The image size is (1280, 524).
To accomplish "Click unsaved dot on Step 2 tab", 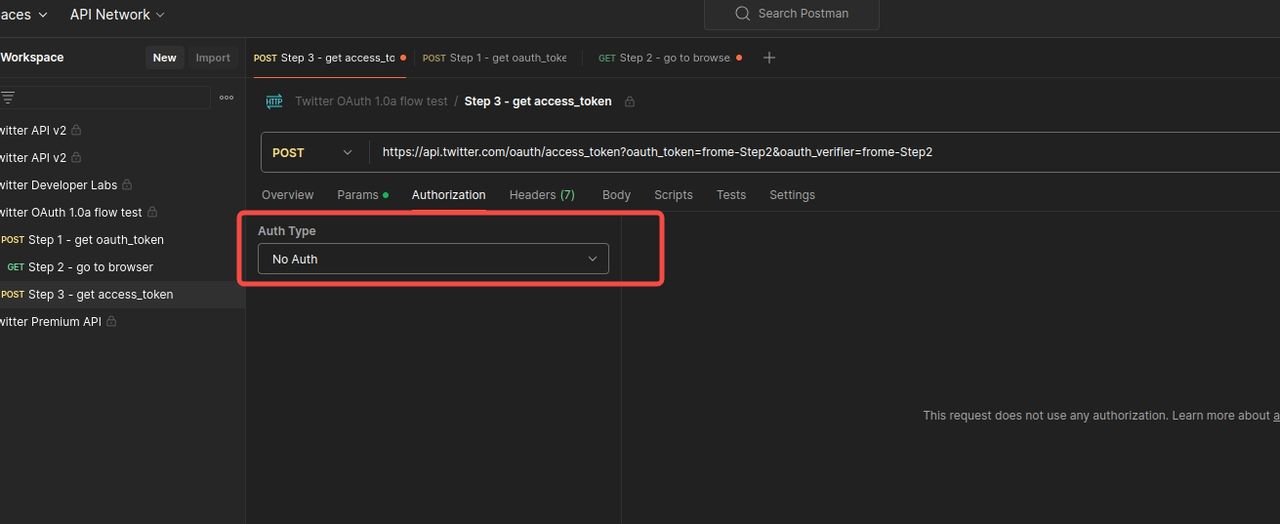I will click(739, 58).
